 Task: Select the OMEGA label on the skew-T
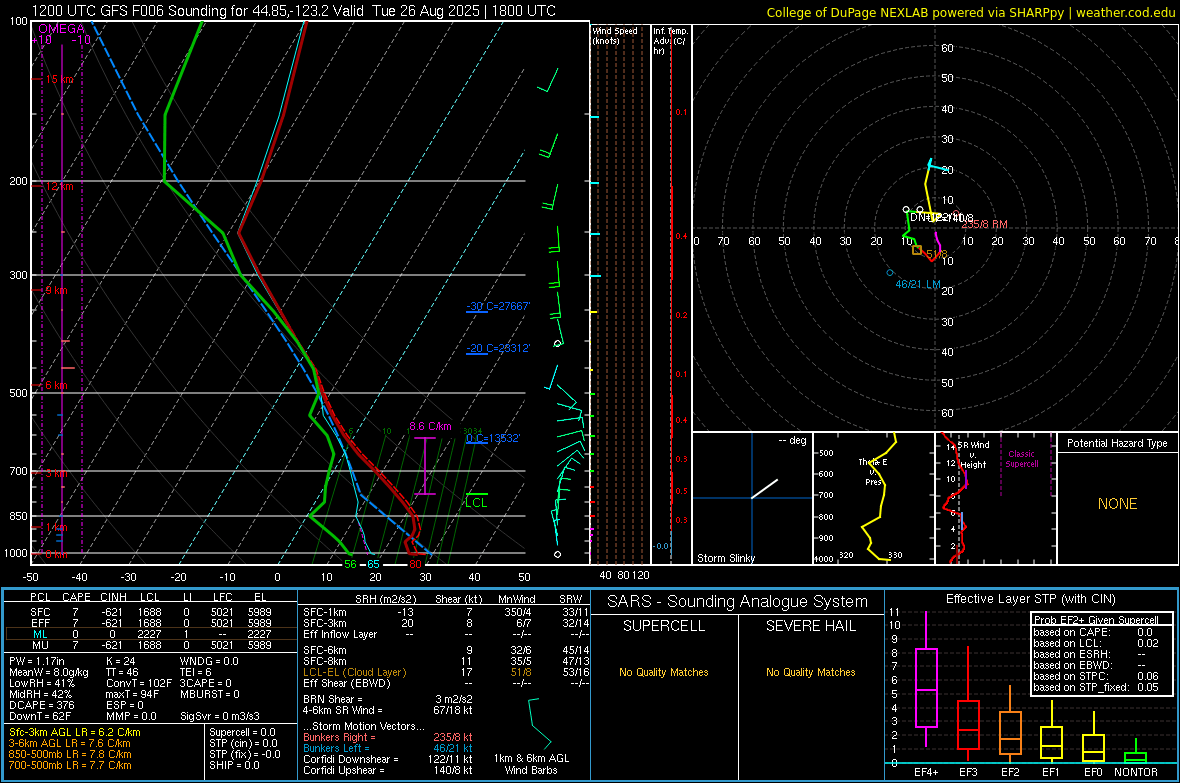62,29
